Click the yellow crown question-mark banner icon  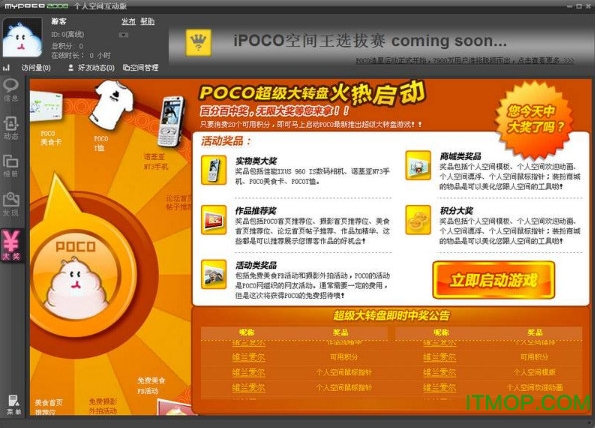198,42
